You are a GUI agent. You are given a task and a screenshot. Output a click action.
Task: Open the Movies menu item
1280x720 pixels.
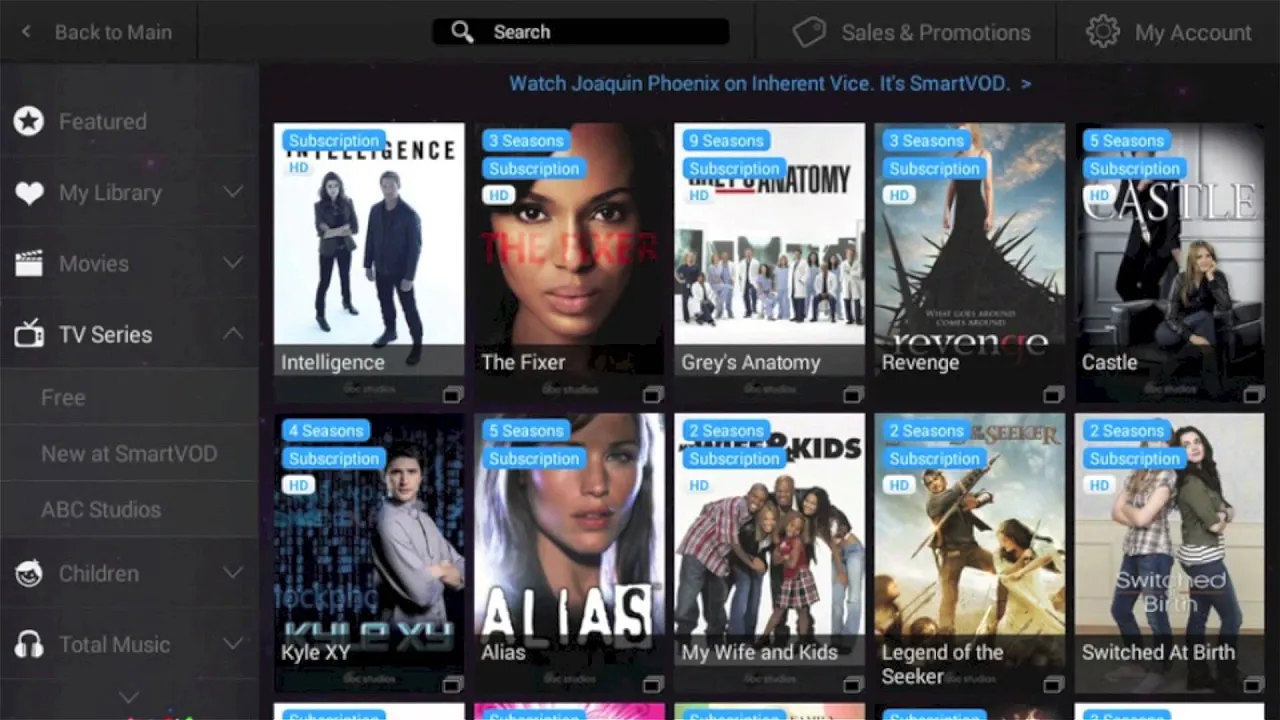pos(130,263)
